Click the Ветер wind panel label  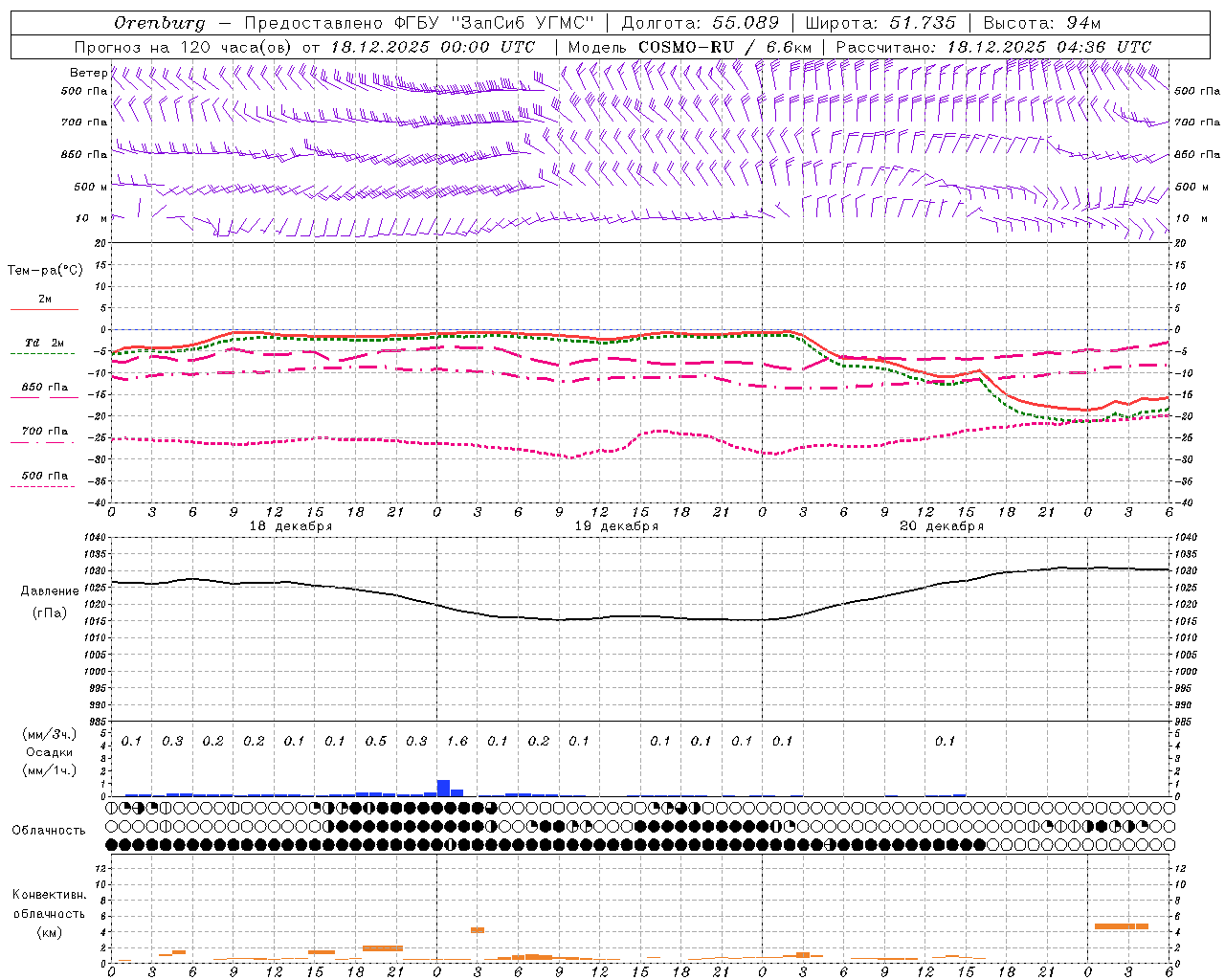(x=88, y=73)
